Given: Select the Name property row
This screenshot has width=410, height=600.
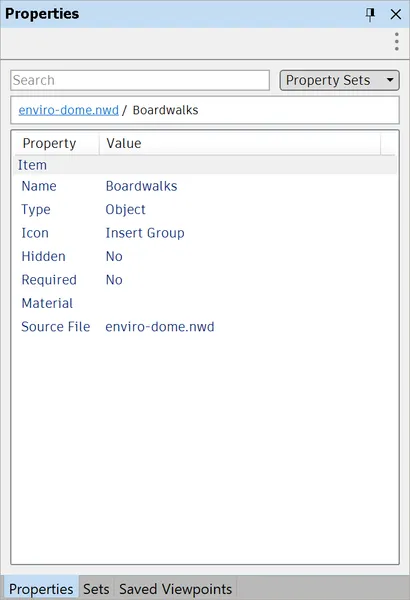Looking at the screenshot, I should (x=205, y=186).
